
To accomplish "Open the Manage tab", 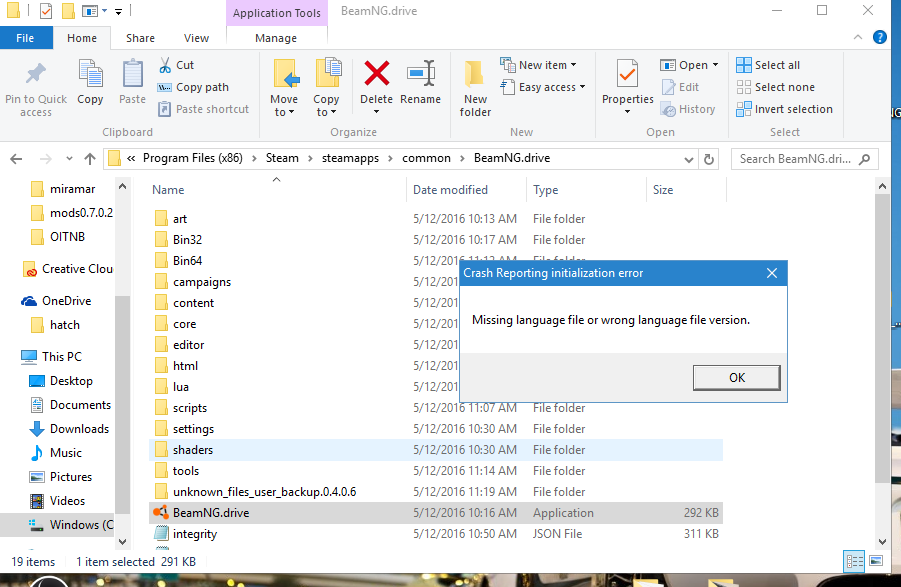I will pos(276,38).
